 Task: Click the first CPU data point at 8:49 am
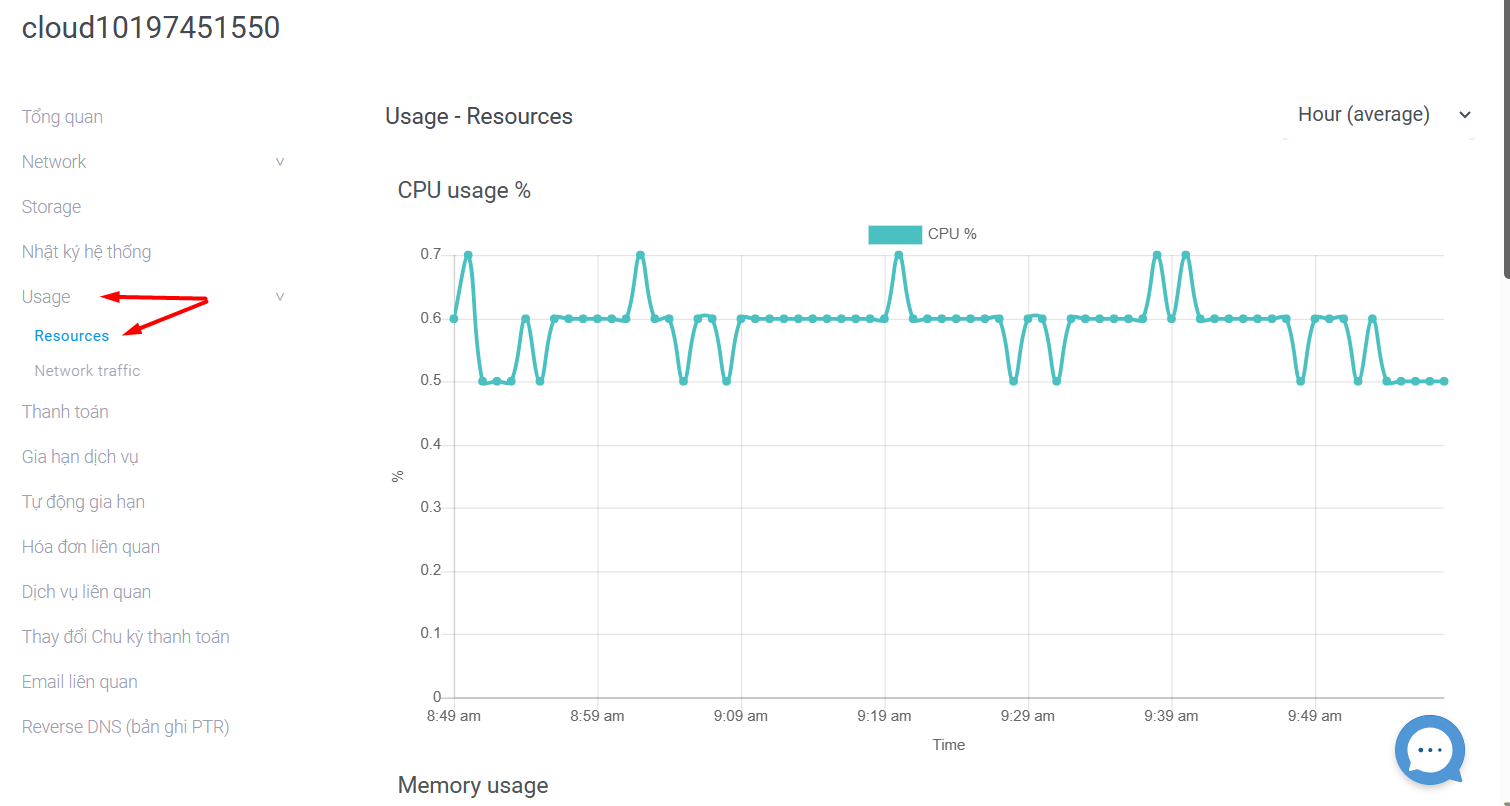click(454, 318)
